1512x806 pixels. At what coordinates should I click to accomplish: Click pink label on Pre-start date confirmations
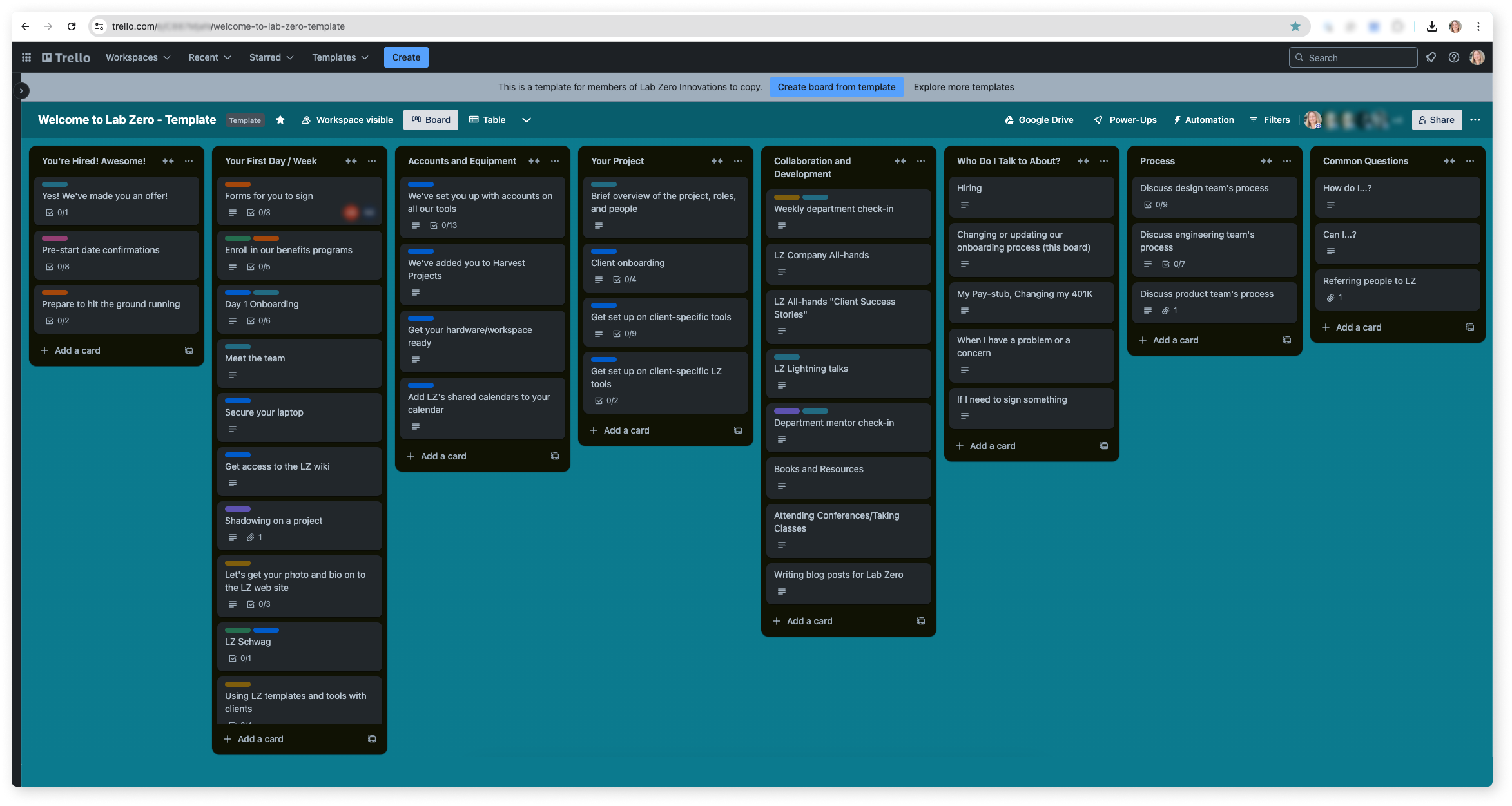55,238
